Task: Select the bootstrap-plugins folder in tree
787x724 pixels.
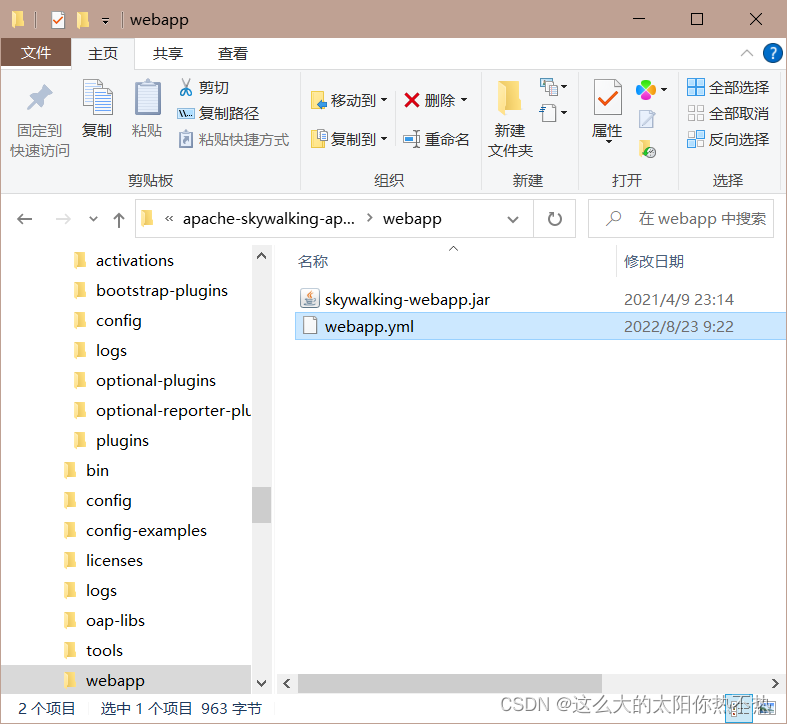Action: tap(162, 291)
